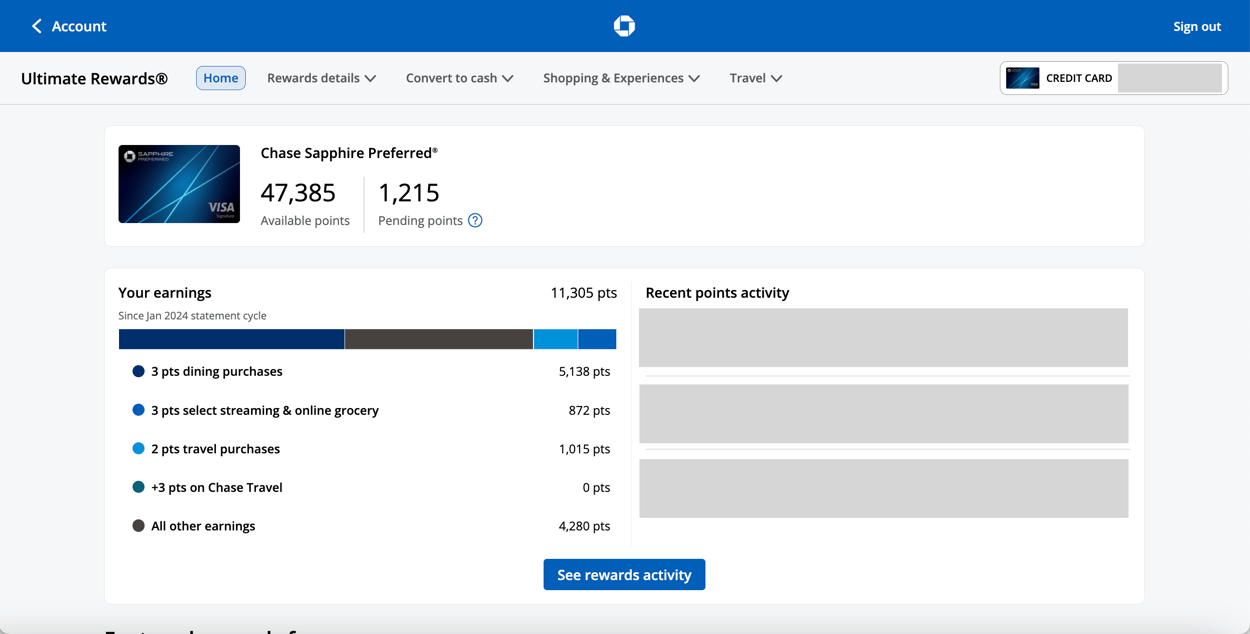Click the Ultimate Rewards title

click(94, 79)
